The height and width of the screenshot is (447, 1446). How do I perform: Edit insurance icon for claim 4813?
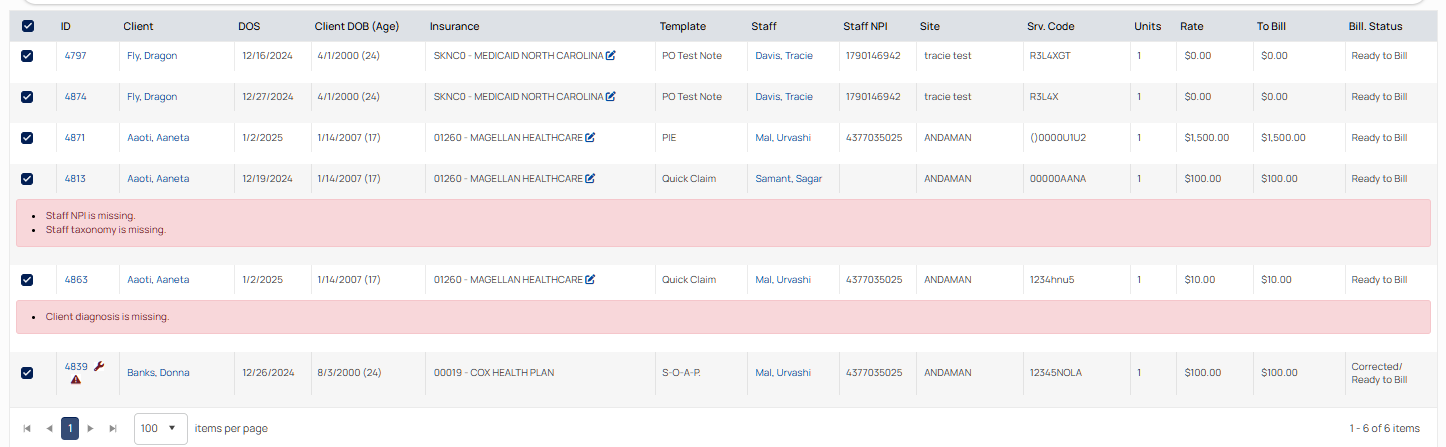[590, 179]
